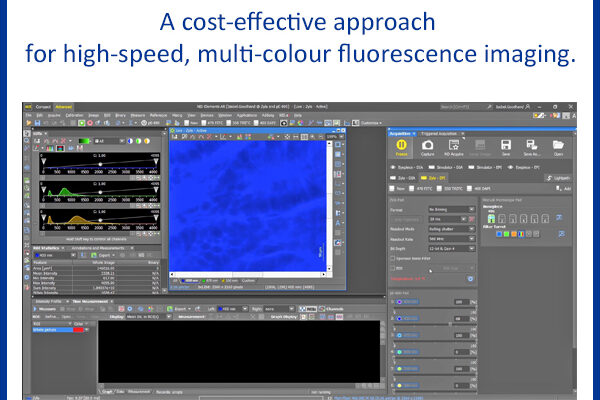
Task: Select the first nosepiece objective icon
Action: pyautogui.click(x=491, y=218)
